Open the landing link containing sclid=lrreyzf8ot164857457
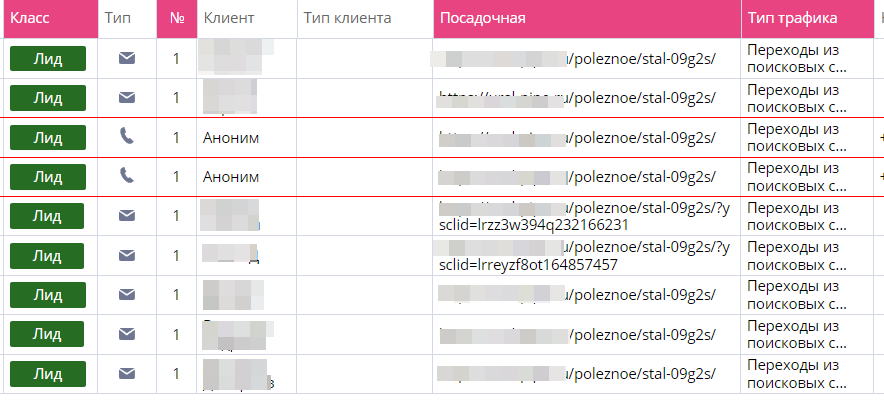 pos(585,255)
